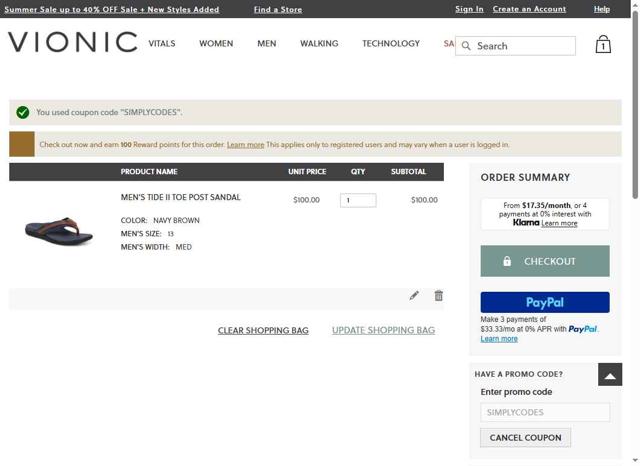Click the Checkout button
This screenshot has width=640, height=466.
(545, 261)
